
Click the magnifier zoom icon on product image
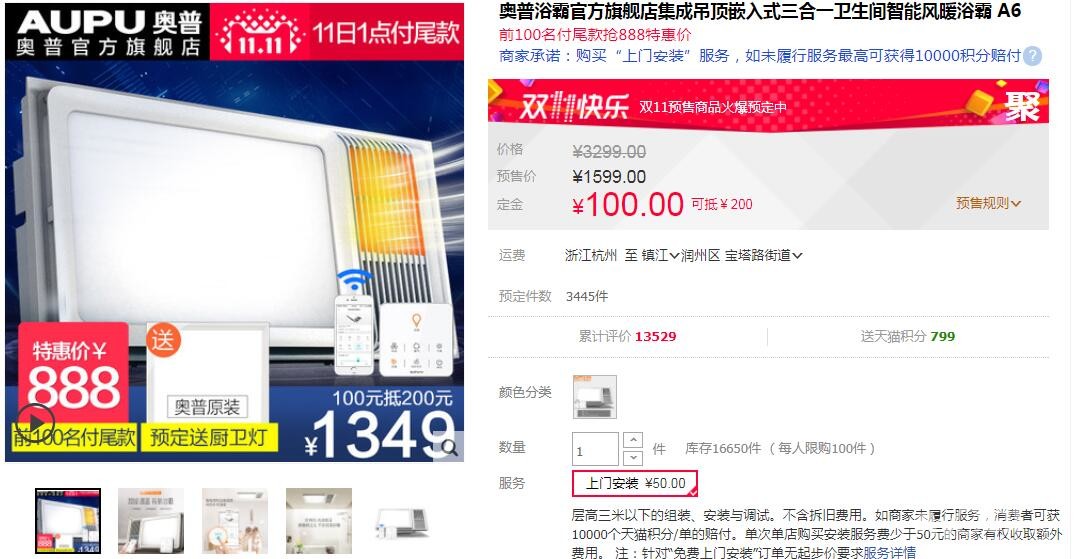(449, 448)
